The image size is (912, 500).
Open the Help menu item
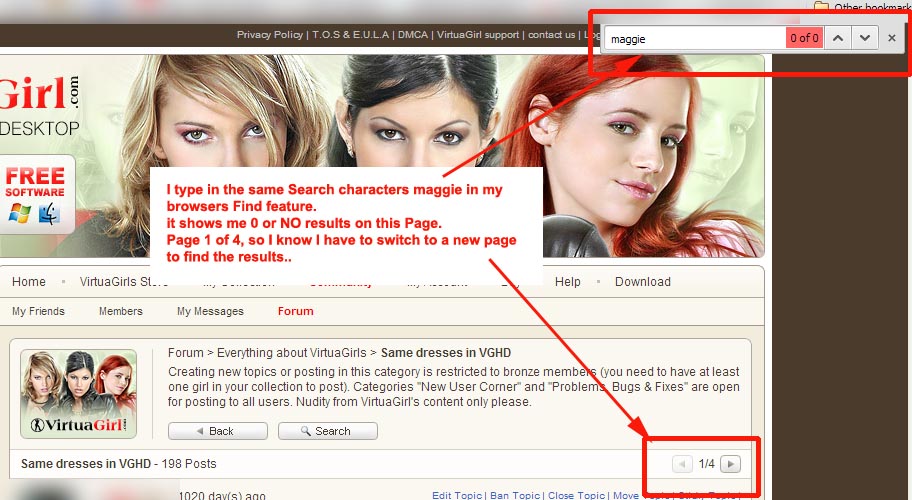[568, 282]
